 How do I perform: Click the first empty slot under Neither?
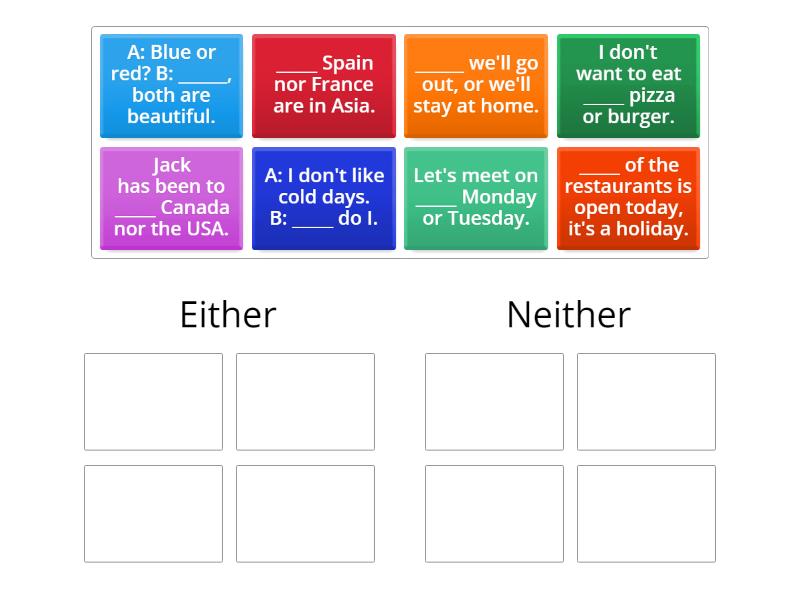tap(494, 401)
